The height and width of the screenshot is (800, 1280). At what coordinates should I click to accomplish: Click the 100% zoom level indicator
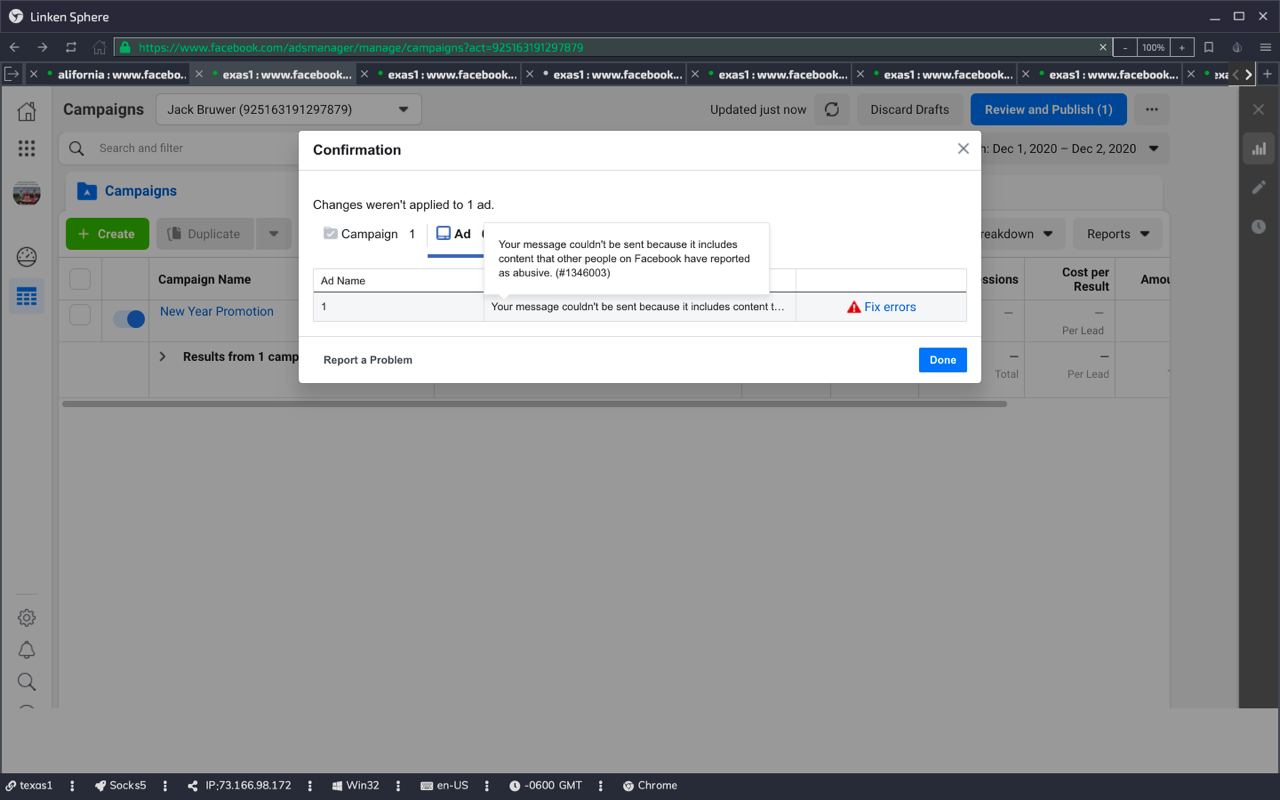1154,47
